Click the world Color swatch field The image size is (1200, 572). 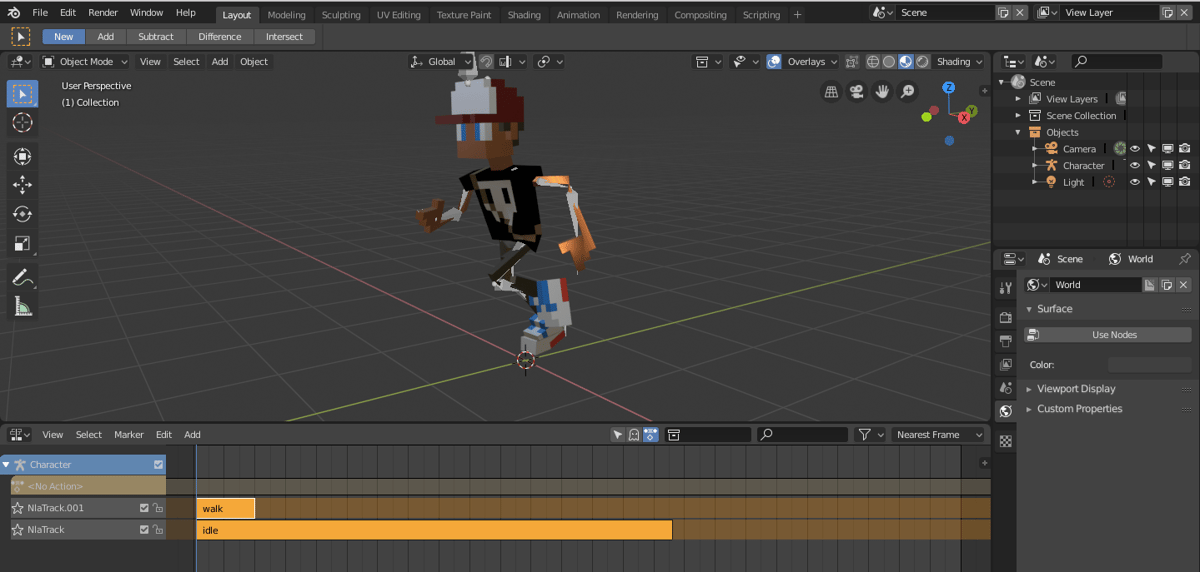[1149, 365]
